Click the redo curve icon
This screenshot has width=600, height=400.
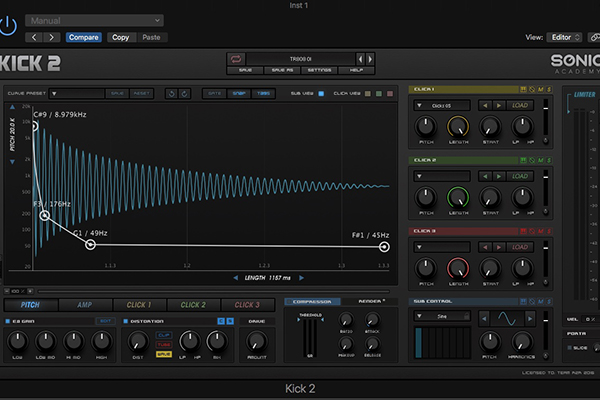[184, 93]
